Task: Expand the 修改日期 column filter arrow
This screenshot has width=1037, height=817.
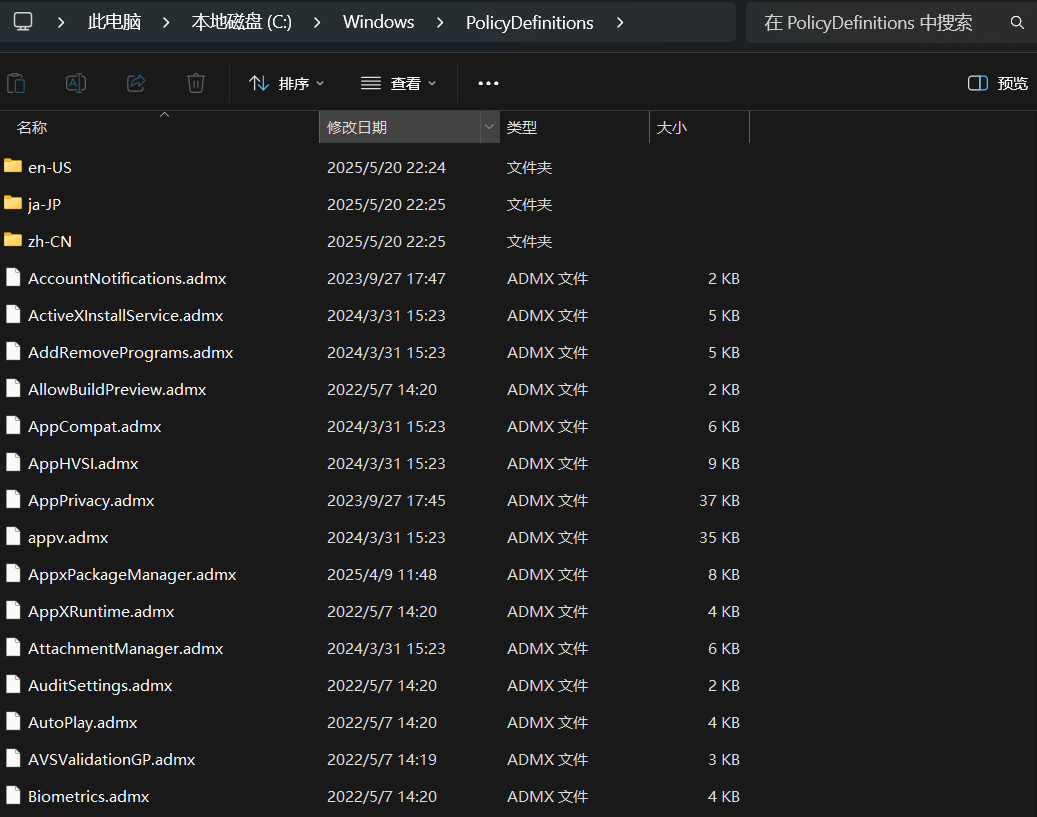Action: click(x=489, y=127)
